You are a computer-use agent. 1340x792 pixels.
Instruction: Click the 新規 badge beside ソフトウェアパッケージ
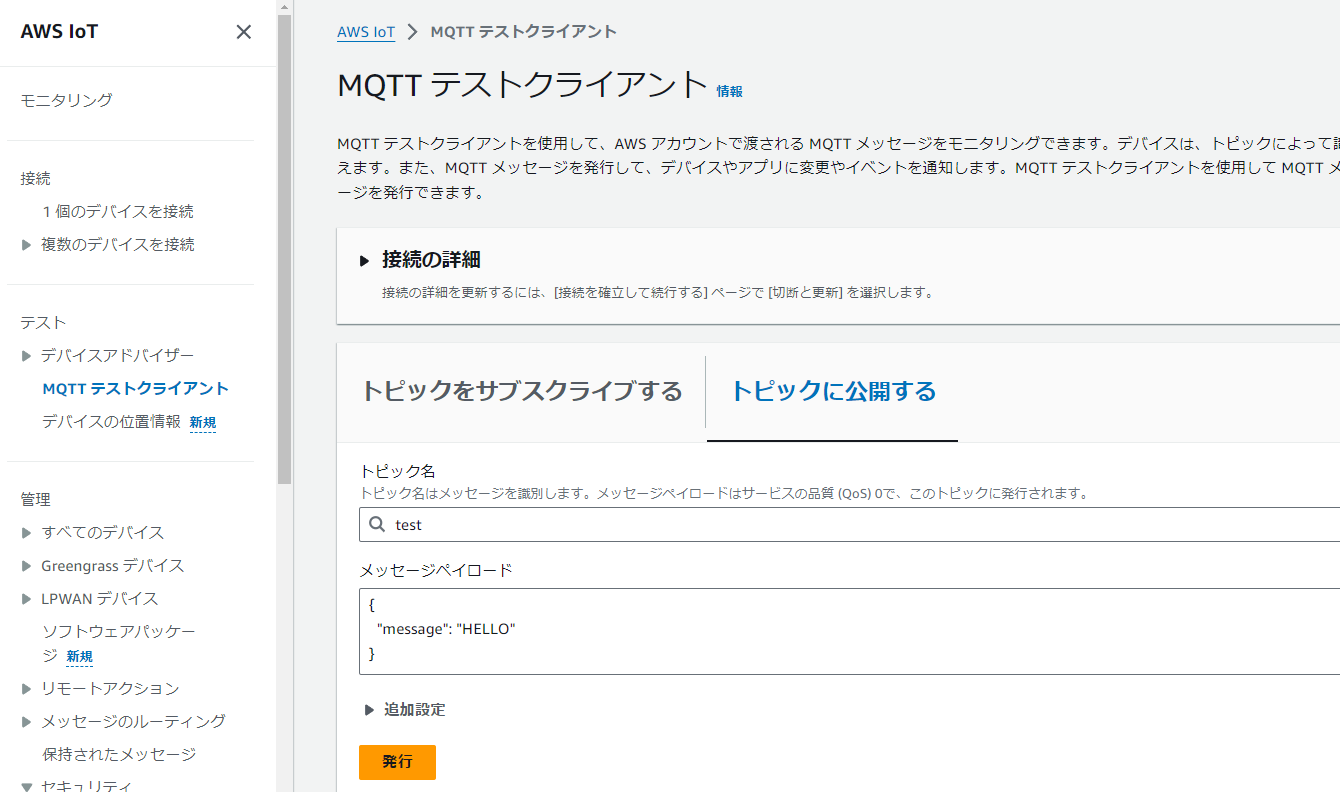[x=80, y=657]
